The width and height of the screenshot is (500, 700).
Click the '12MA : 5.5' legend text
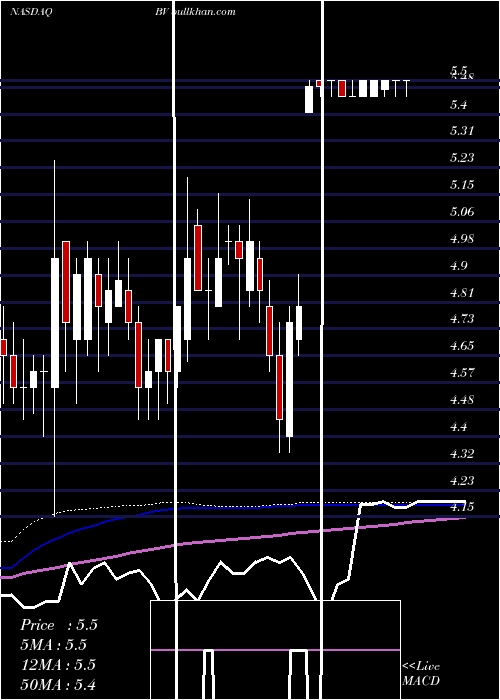point(59,665)
